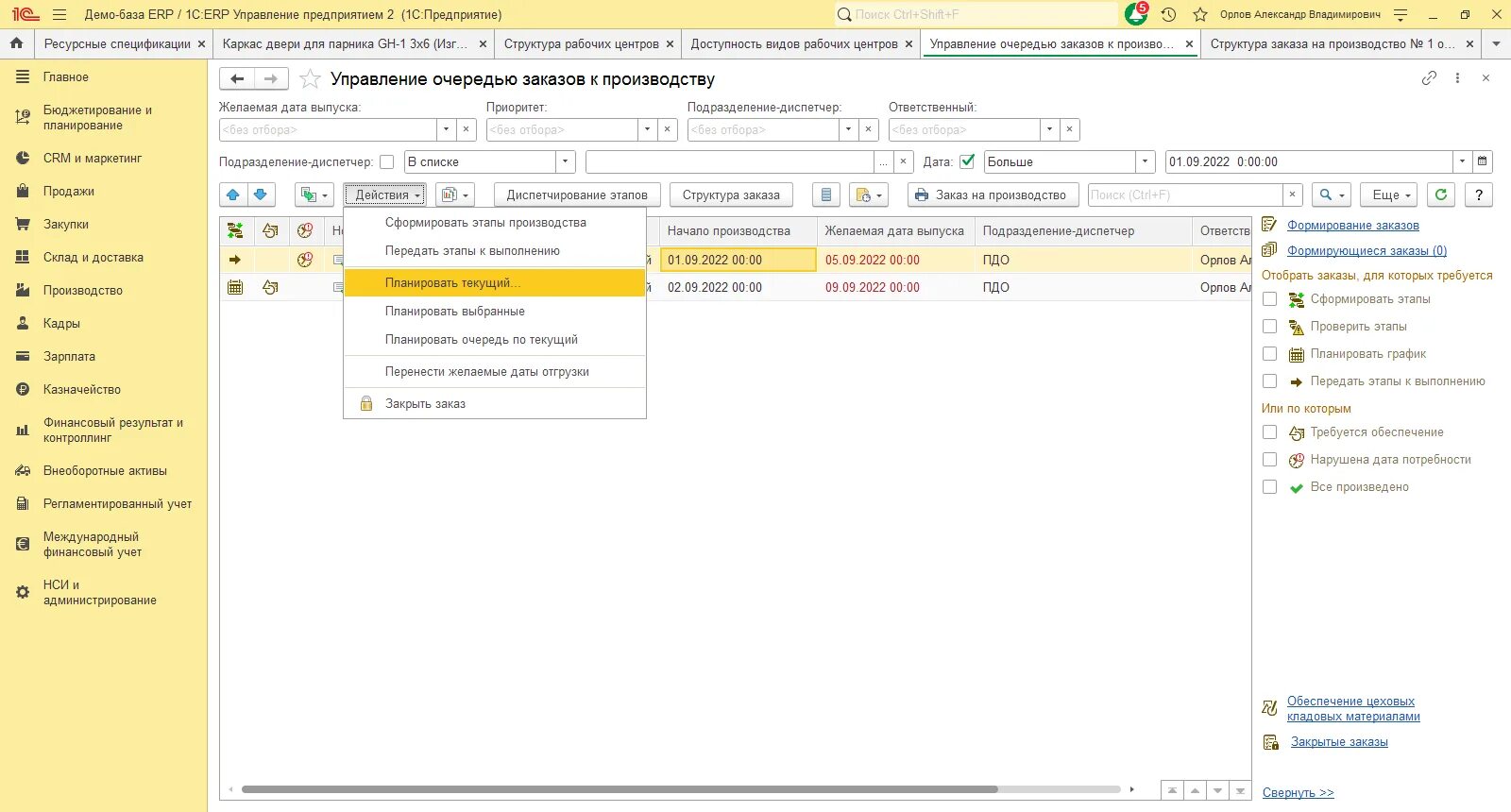The height and width of the screenshot is (812, 1511).
Task: Go to the home page tab icon
Action: (x=16, y=43)
